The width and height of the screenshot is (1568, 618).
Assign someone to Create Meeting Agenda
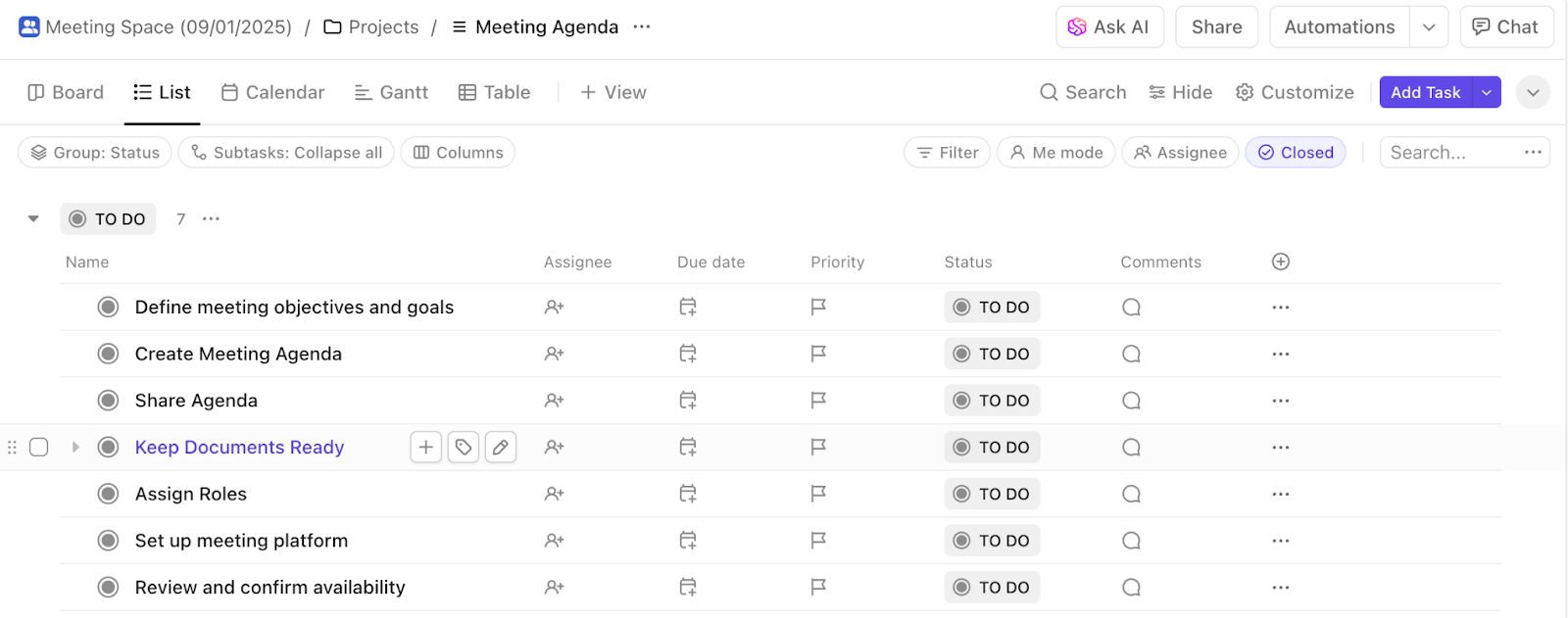[x=554, y=354]
